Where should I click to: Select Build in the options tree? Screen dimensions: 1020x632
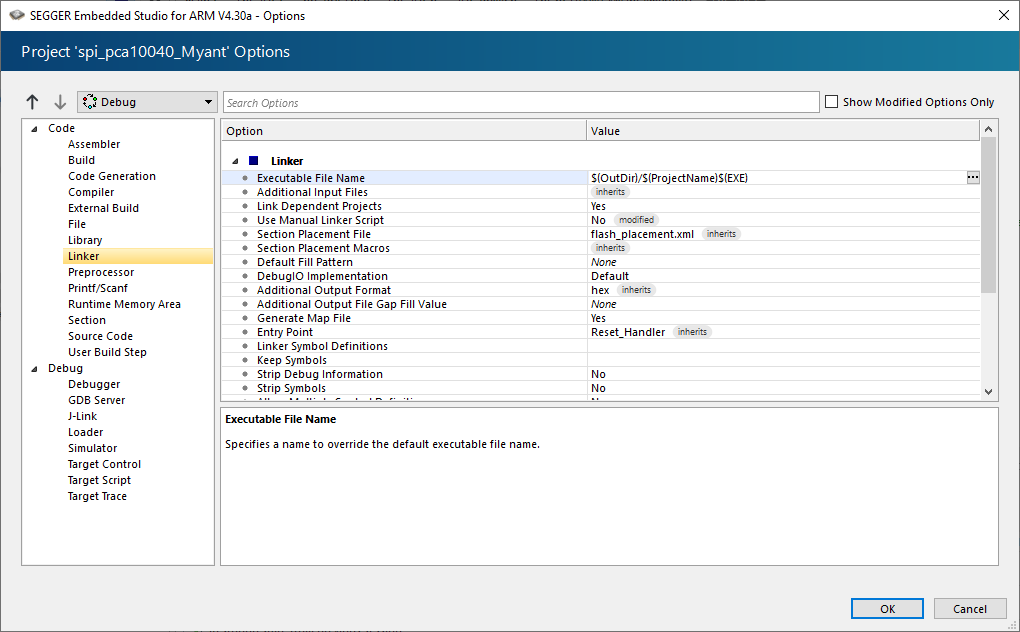coord(81,160)
